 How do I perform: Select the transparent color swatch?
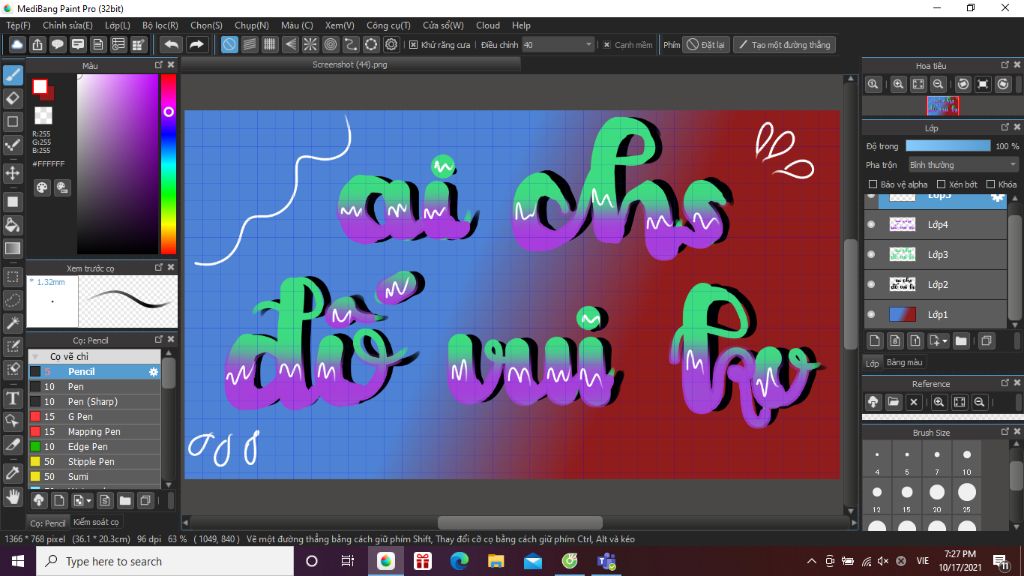point(43,116)
